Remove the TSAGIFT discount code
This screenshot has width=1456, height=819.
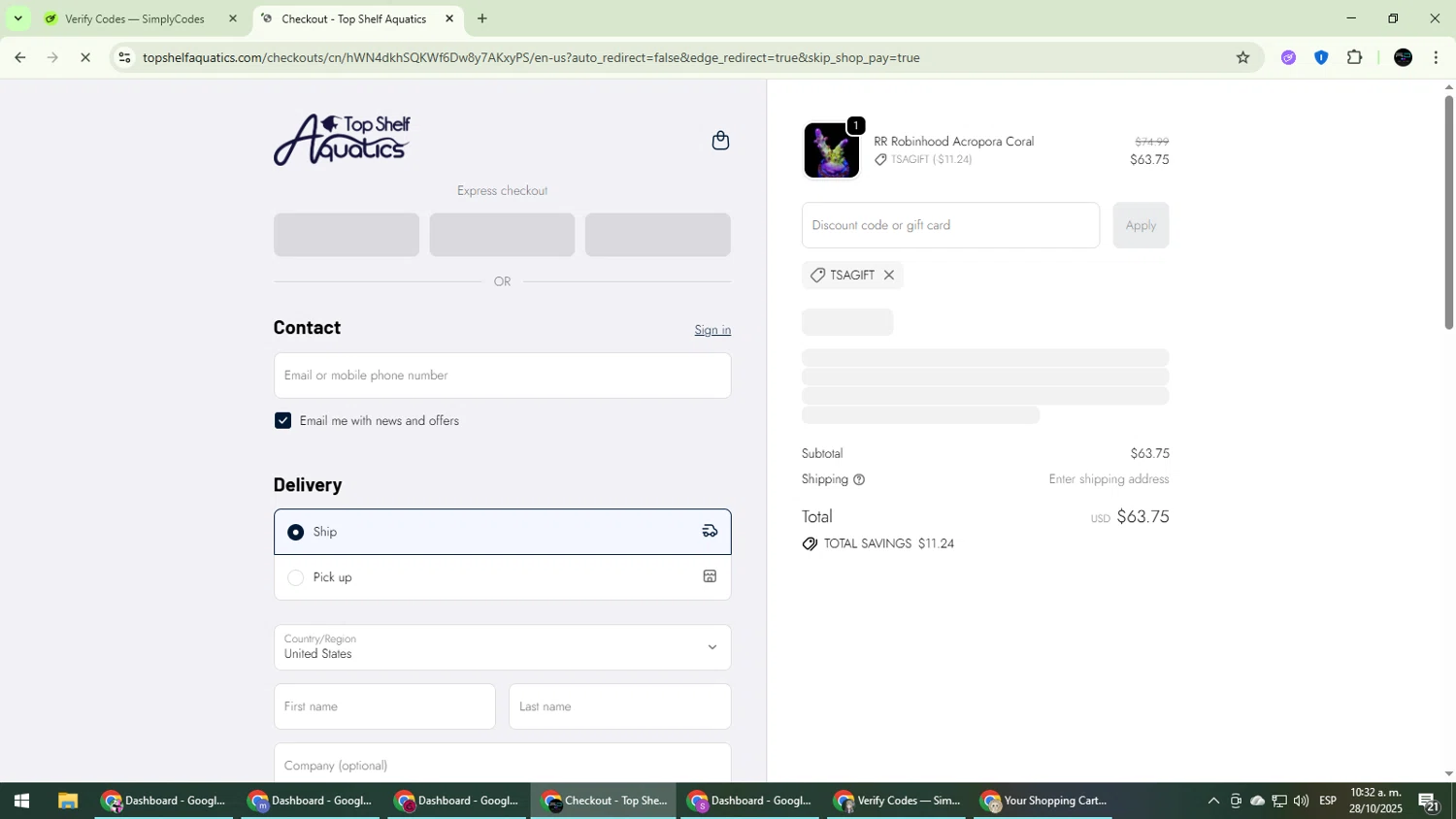tap(888, 276)
